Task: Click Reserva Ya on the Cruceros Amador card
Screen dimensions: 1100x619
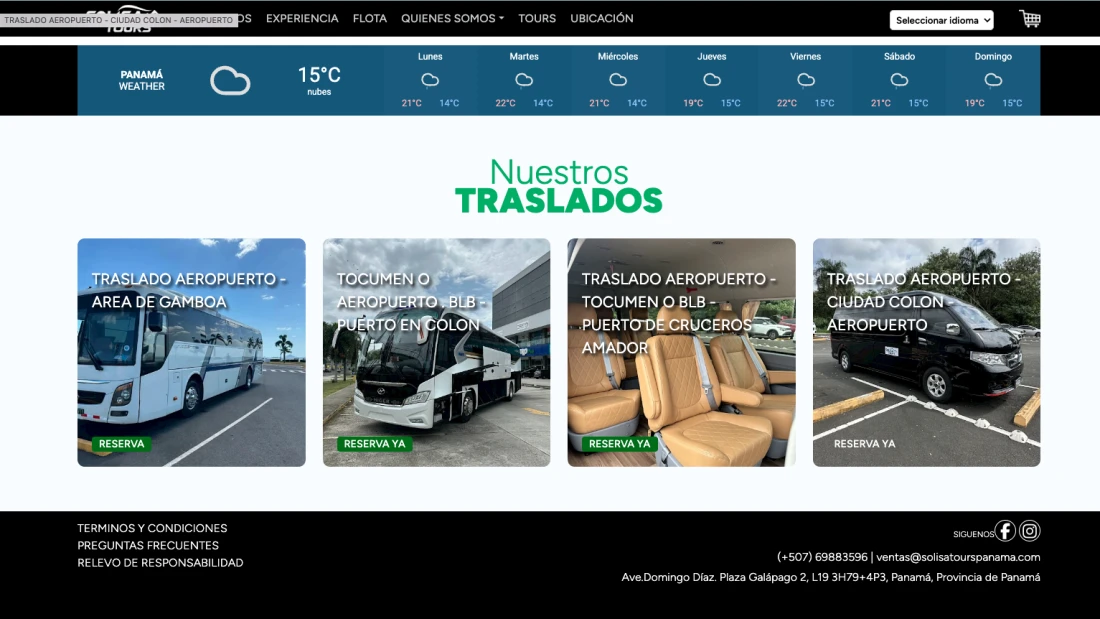Action: 619,444
